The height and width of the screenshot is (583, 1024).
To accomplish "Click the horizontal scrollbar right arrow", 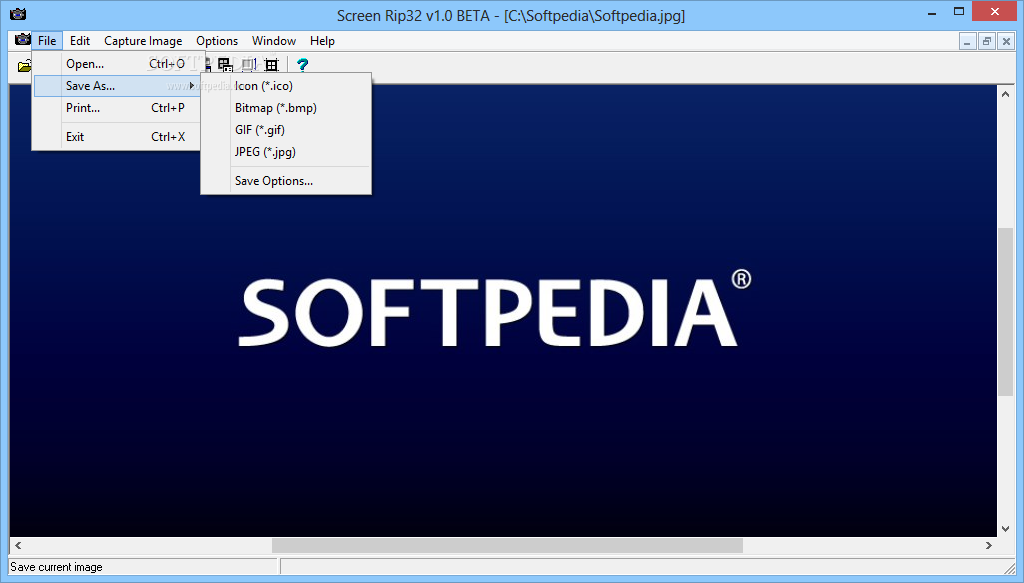I will tap(989, 545).
